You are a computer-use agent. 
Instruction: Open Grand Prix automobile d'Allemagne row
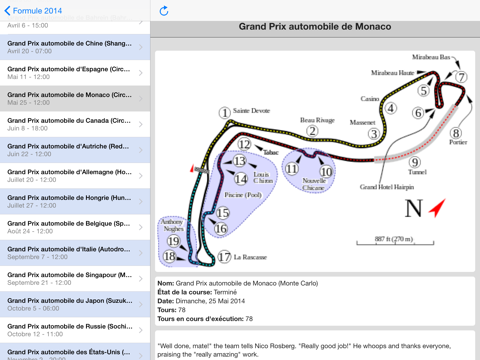pos(75,176)
